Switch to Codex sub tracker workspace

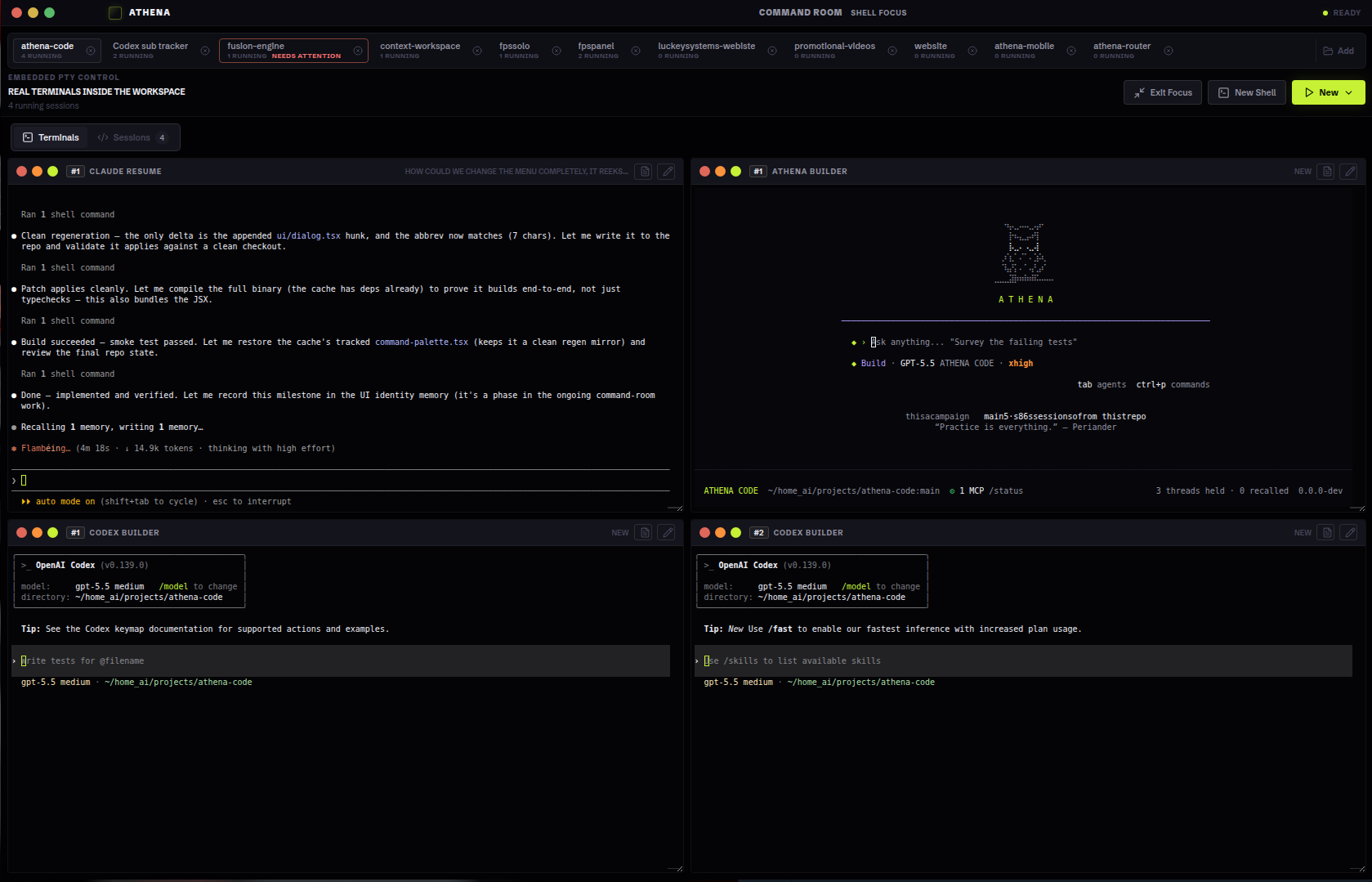point(150,50)
